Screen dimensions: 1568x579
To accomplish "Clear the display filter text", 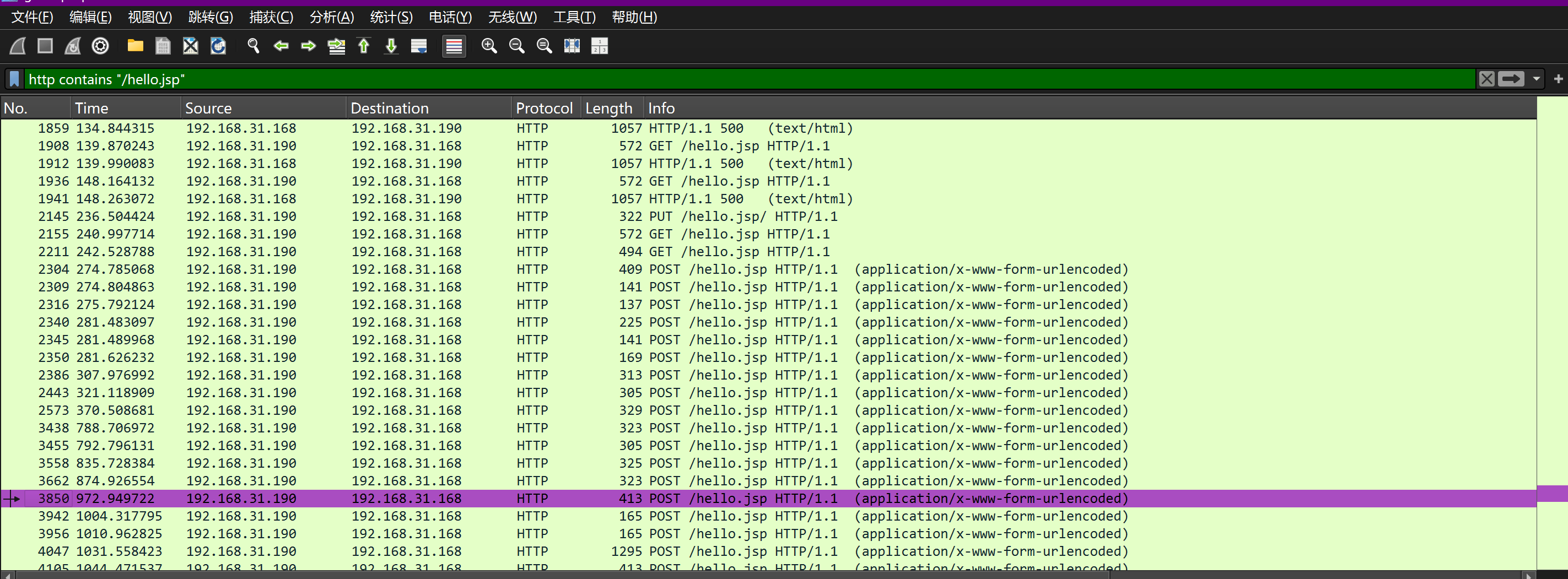I will pyautogui.click(x=1486, y=79).
